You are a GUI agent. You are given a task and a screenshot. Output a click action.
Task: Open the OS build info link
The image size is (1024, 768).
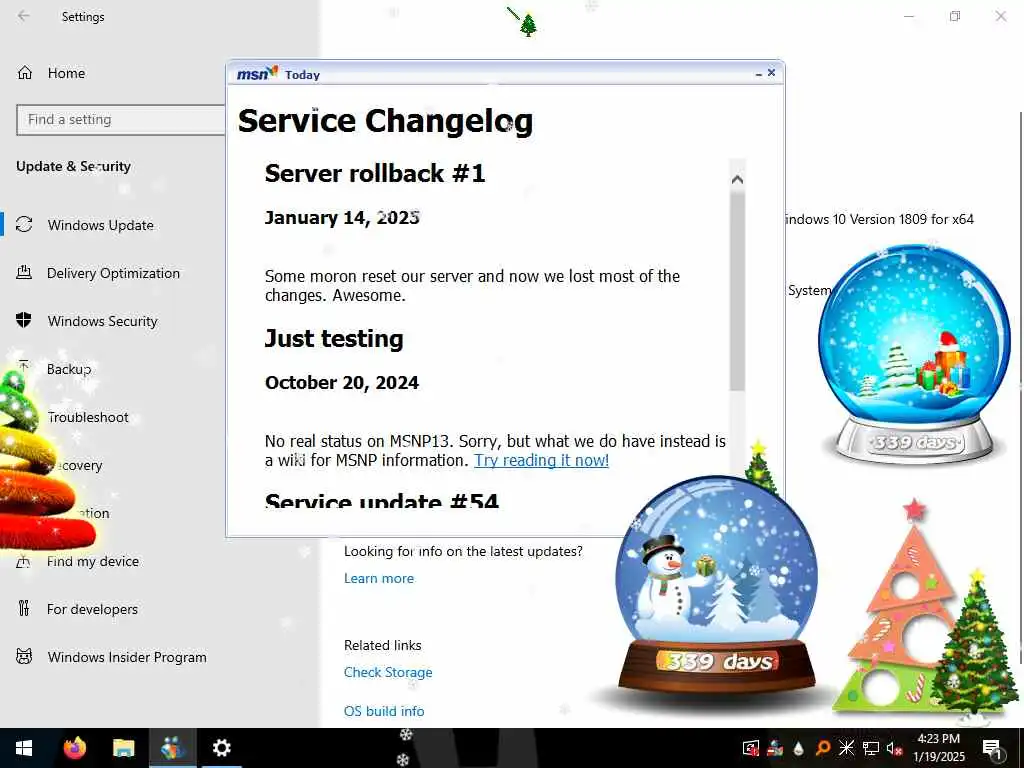pos(384,711)
